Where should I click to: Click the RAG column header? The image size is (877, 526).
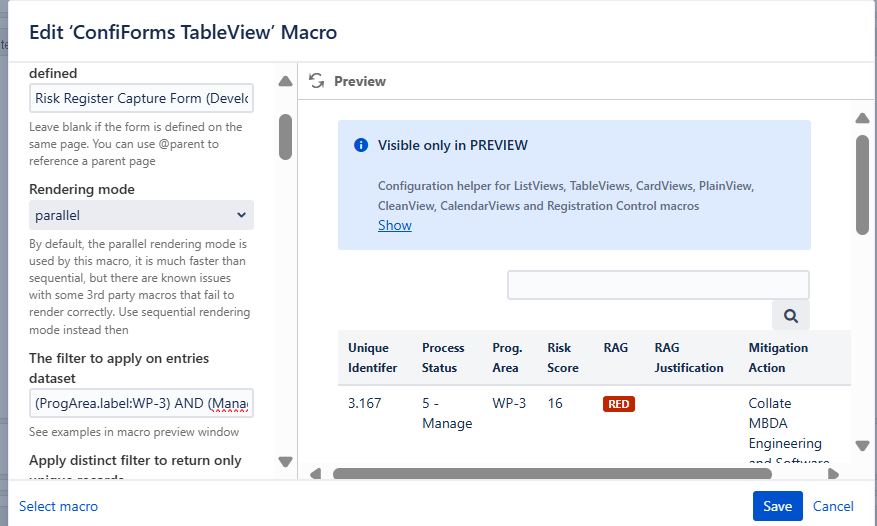616,348
